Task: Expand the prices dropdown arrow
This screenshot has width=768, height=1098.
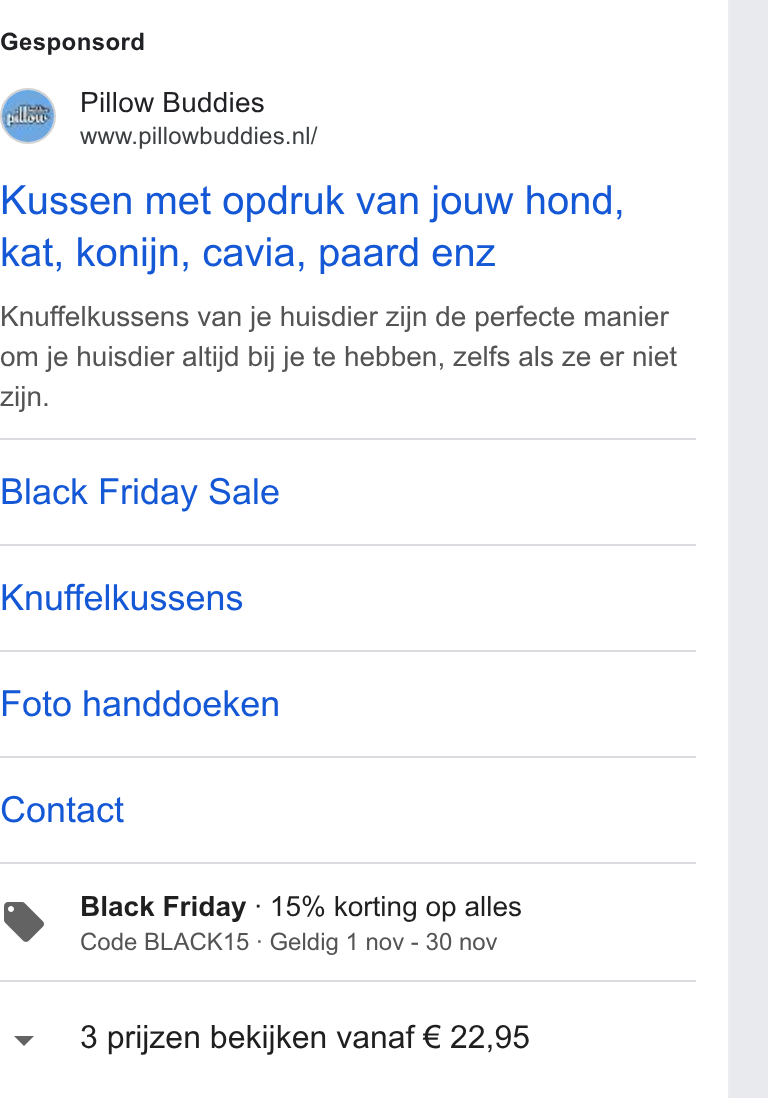Action: click(24, 1041)
